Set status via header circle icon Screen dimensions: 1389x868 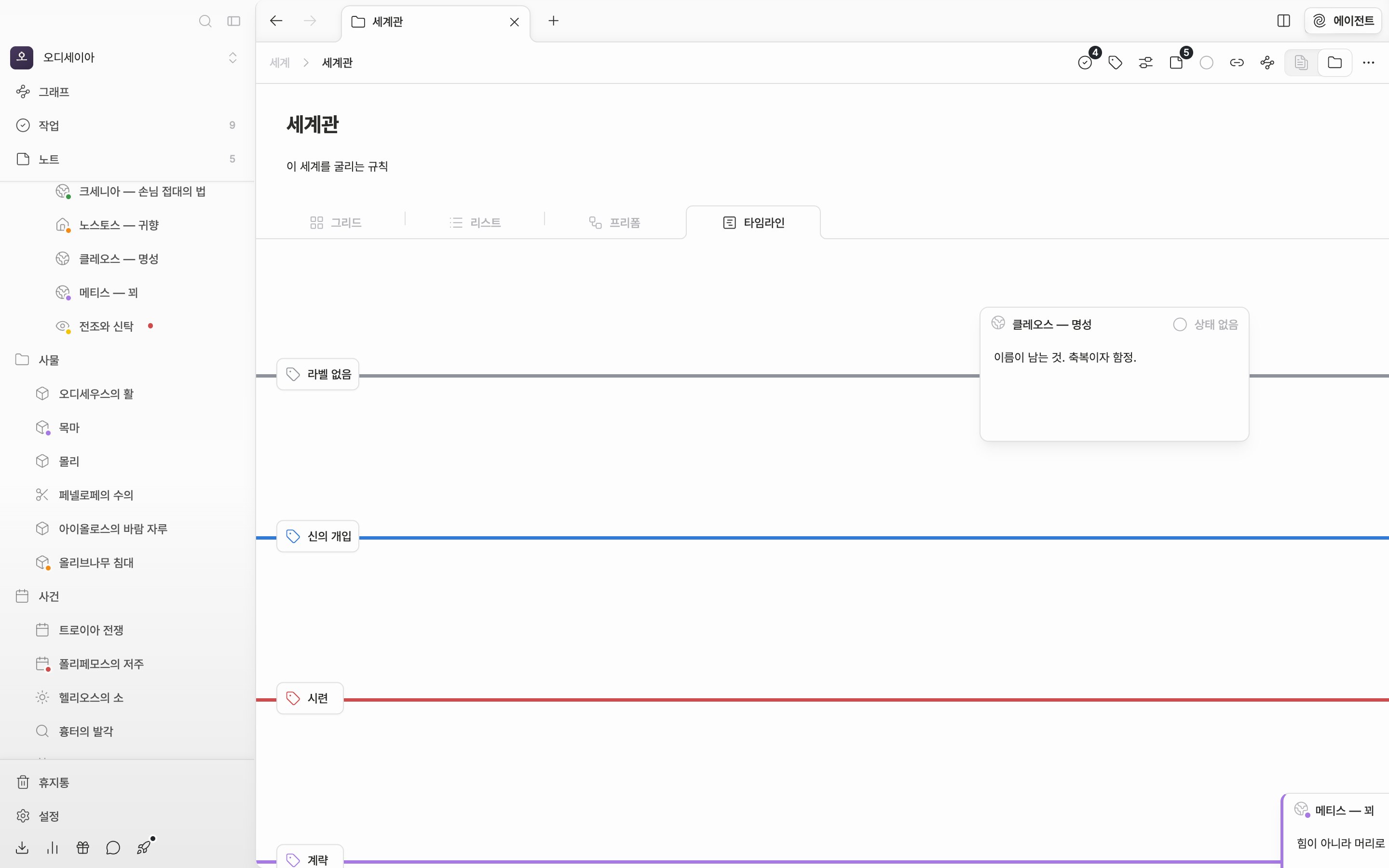coord(1207,63)
